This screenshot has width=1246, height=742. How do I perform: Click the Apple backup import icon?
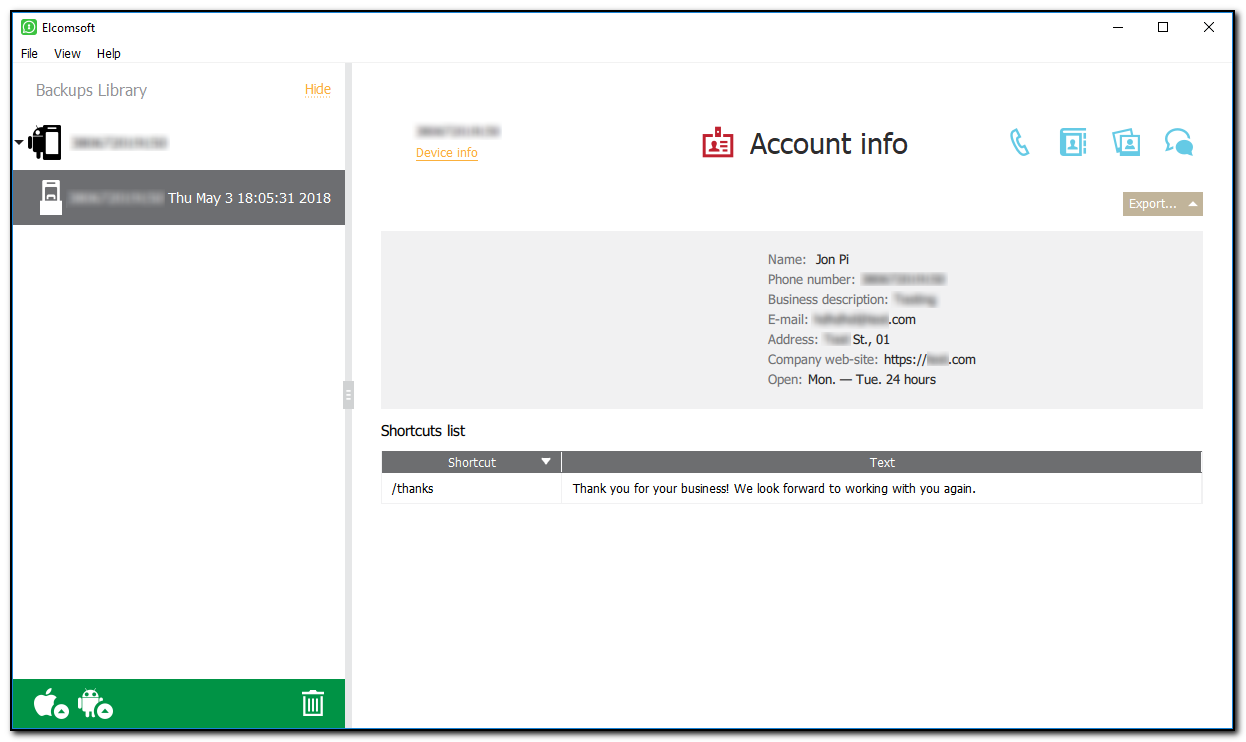tap(49, 704)
